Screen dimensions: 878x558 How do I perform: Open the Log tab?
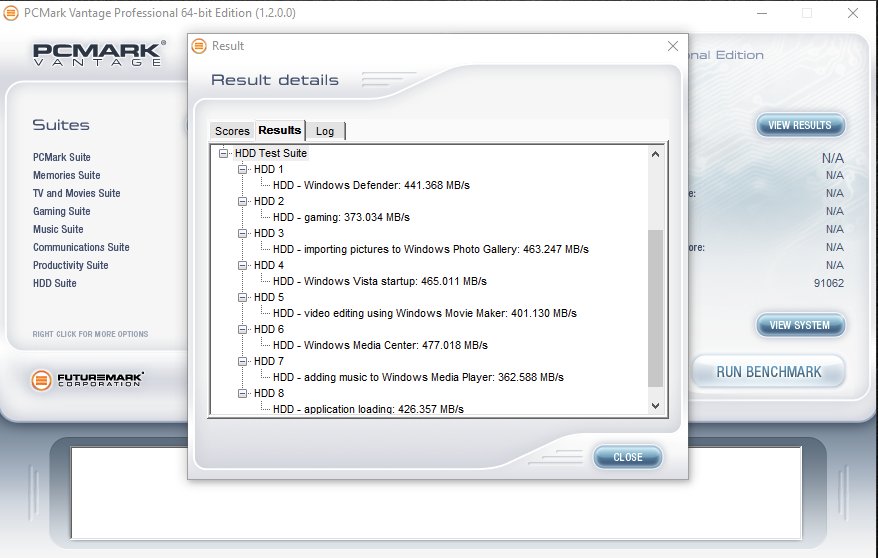click(325, 131)
